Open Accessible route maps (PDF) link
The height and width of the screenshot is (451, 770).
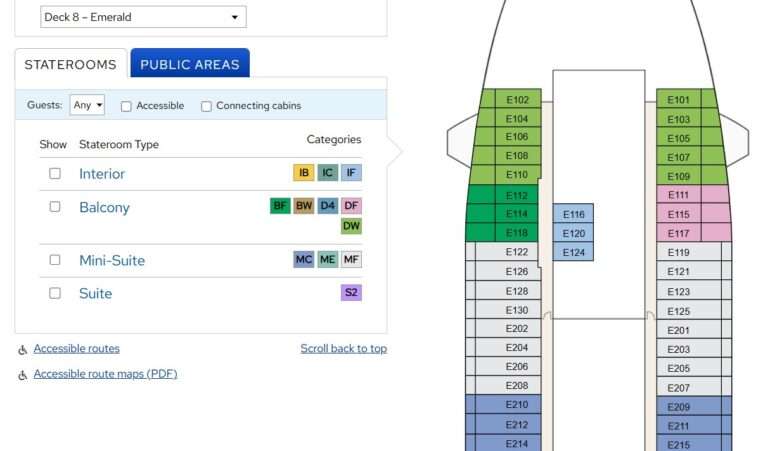[x=105, y=374]
